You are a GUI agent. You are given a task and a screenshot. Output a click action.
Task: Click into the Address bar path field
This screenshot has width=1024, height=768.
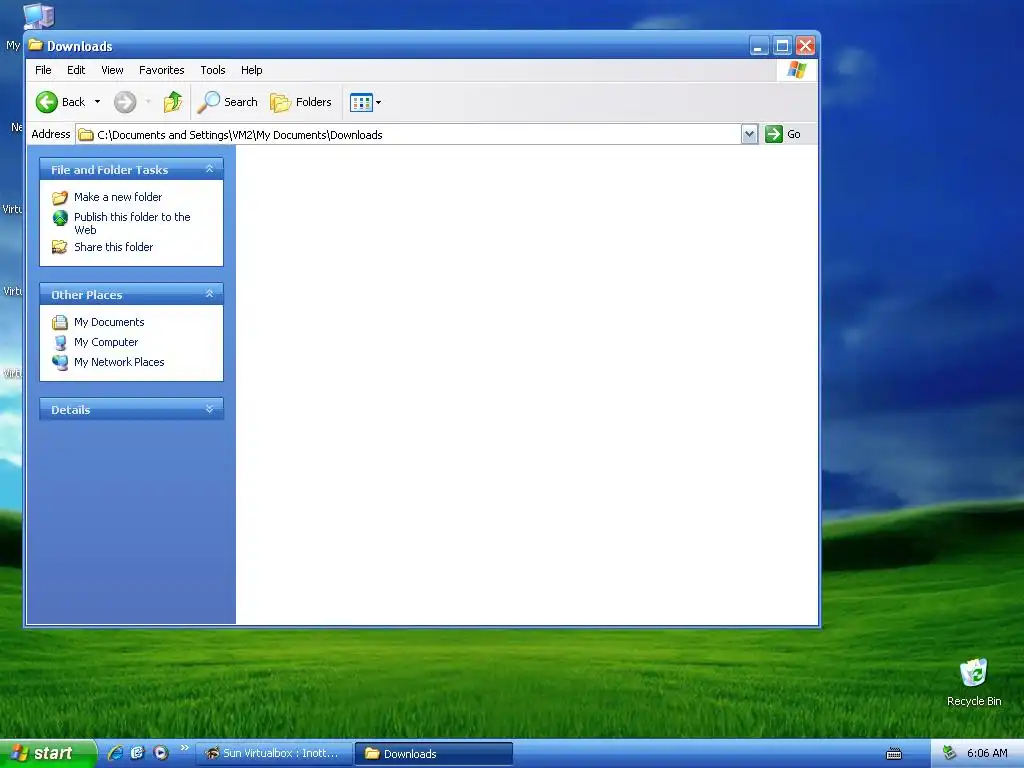coord(408,135)
